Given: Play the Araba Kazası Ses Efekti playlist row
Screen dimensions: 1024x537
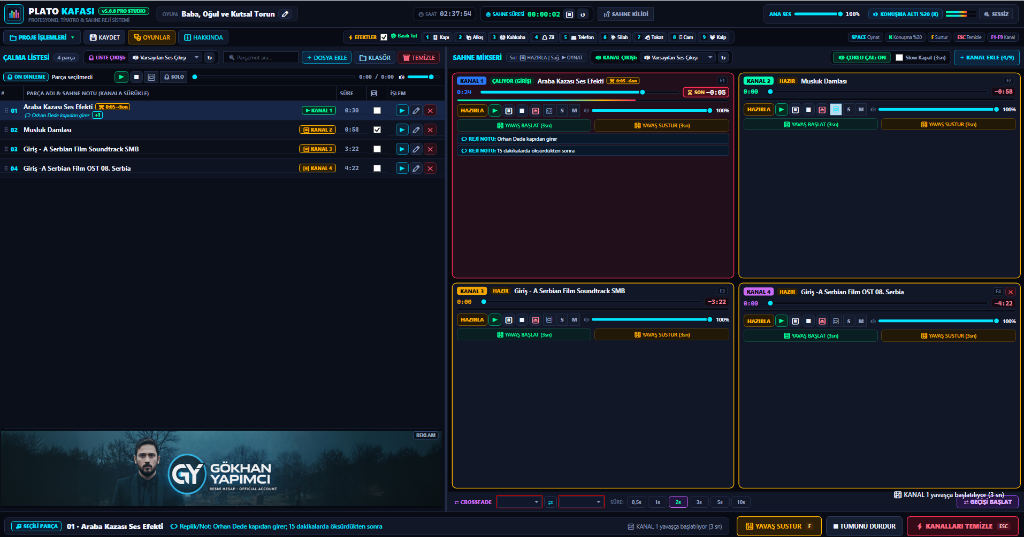Looking at the screenshot, I should [402, 110].
